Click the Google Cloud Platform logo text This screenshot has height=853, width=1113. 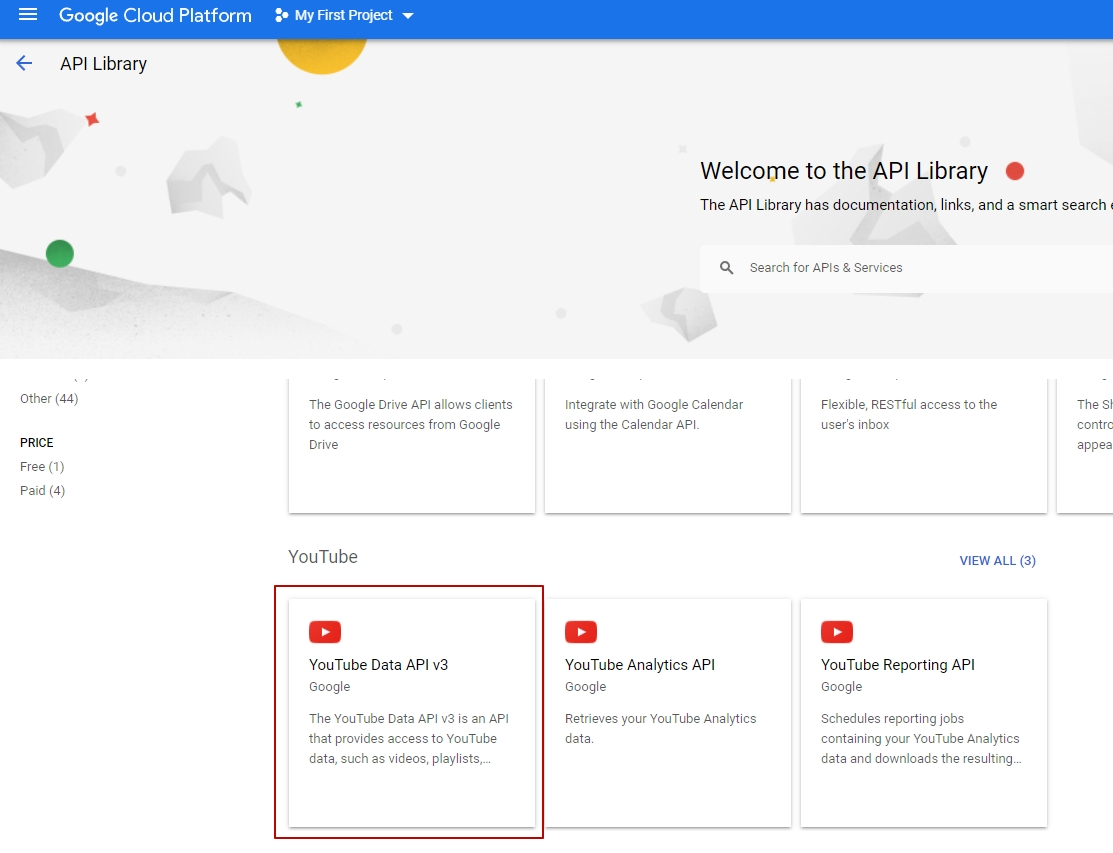(x=155, y=16)
